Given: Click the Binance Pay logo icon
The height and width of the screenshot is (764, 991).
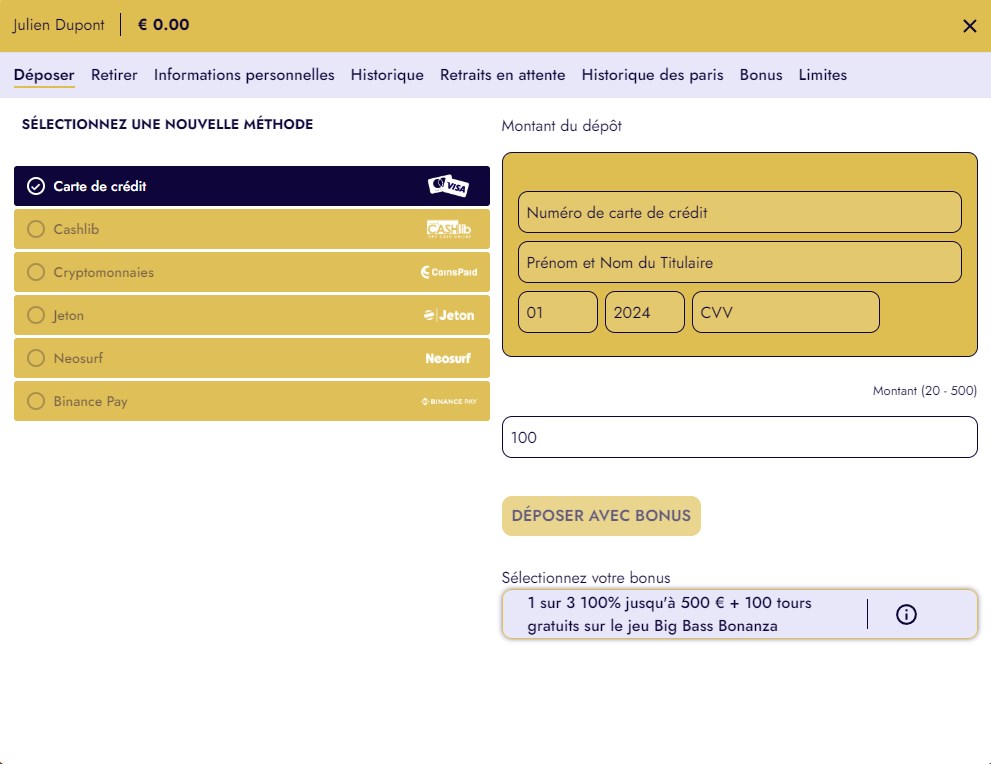Looking at the screenshot, I should tap(448, 401).
